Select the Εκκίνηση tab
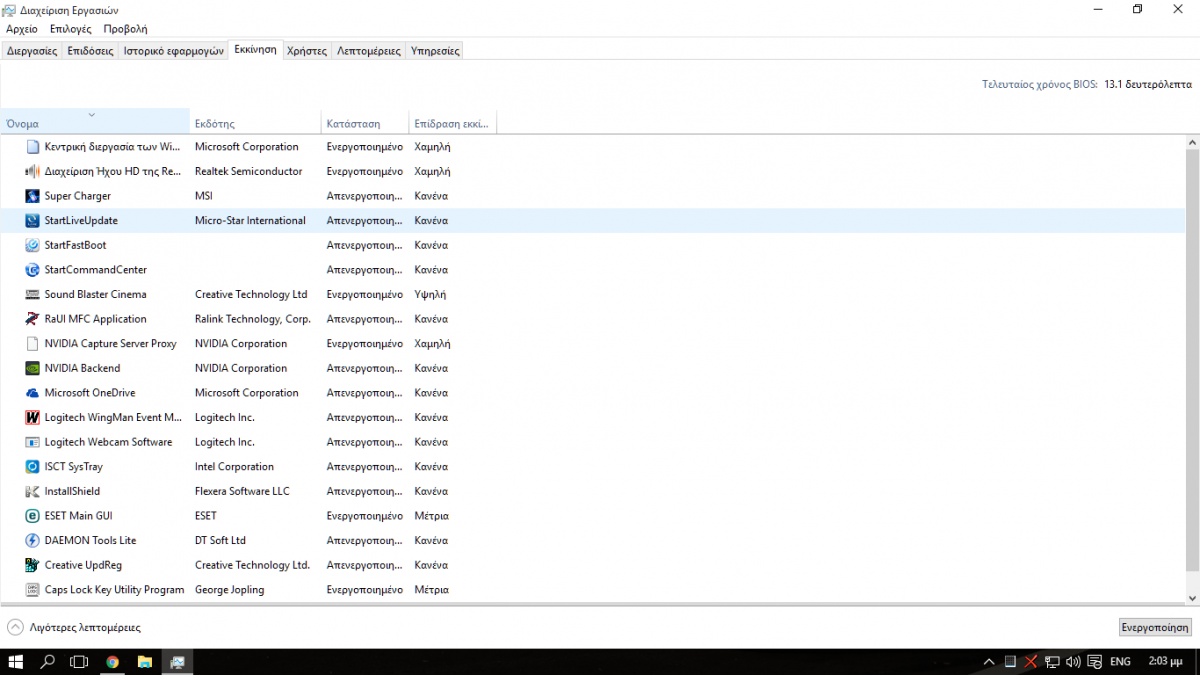The height and width of the screenshot is (675, 1200). click(x=255, y=49)
